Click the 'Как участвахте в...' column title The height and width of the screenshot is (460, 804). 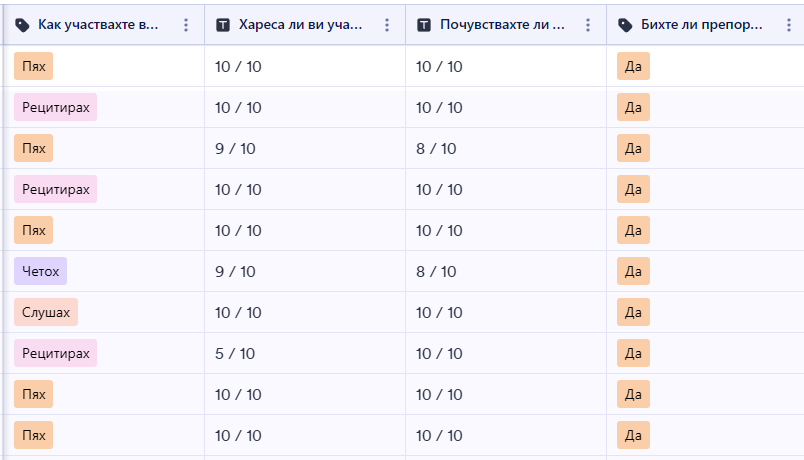pos(98,25)
